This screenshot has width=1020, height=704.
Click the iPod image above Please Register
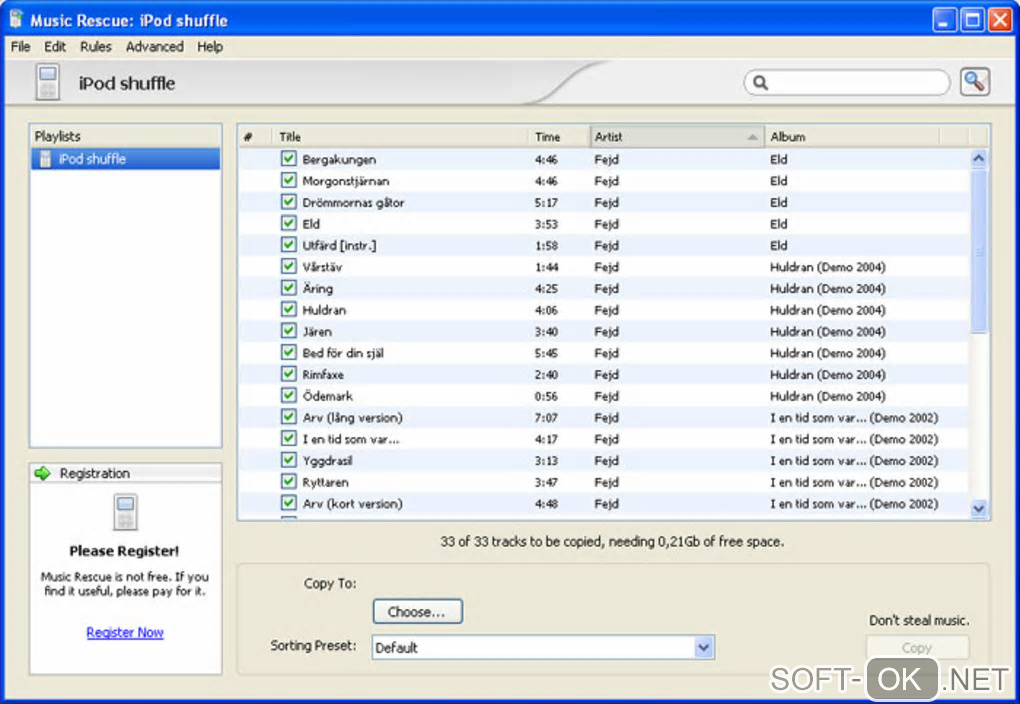coord(125,512)
